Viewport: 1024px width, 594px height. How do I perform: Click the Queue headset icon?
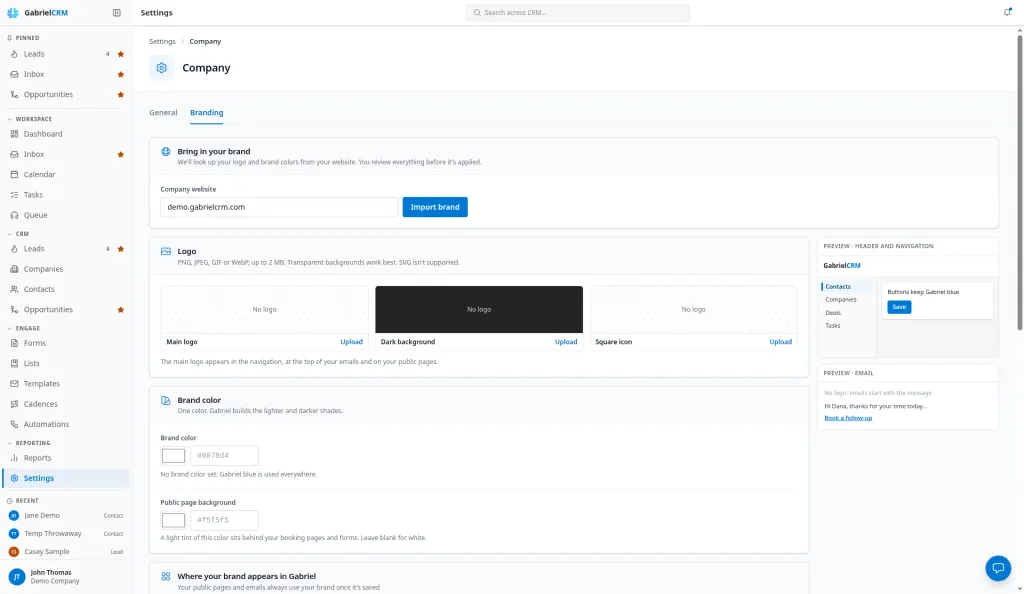coord(14,215)
